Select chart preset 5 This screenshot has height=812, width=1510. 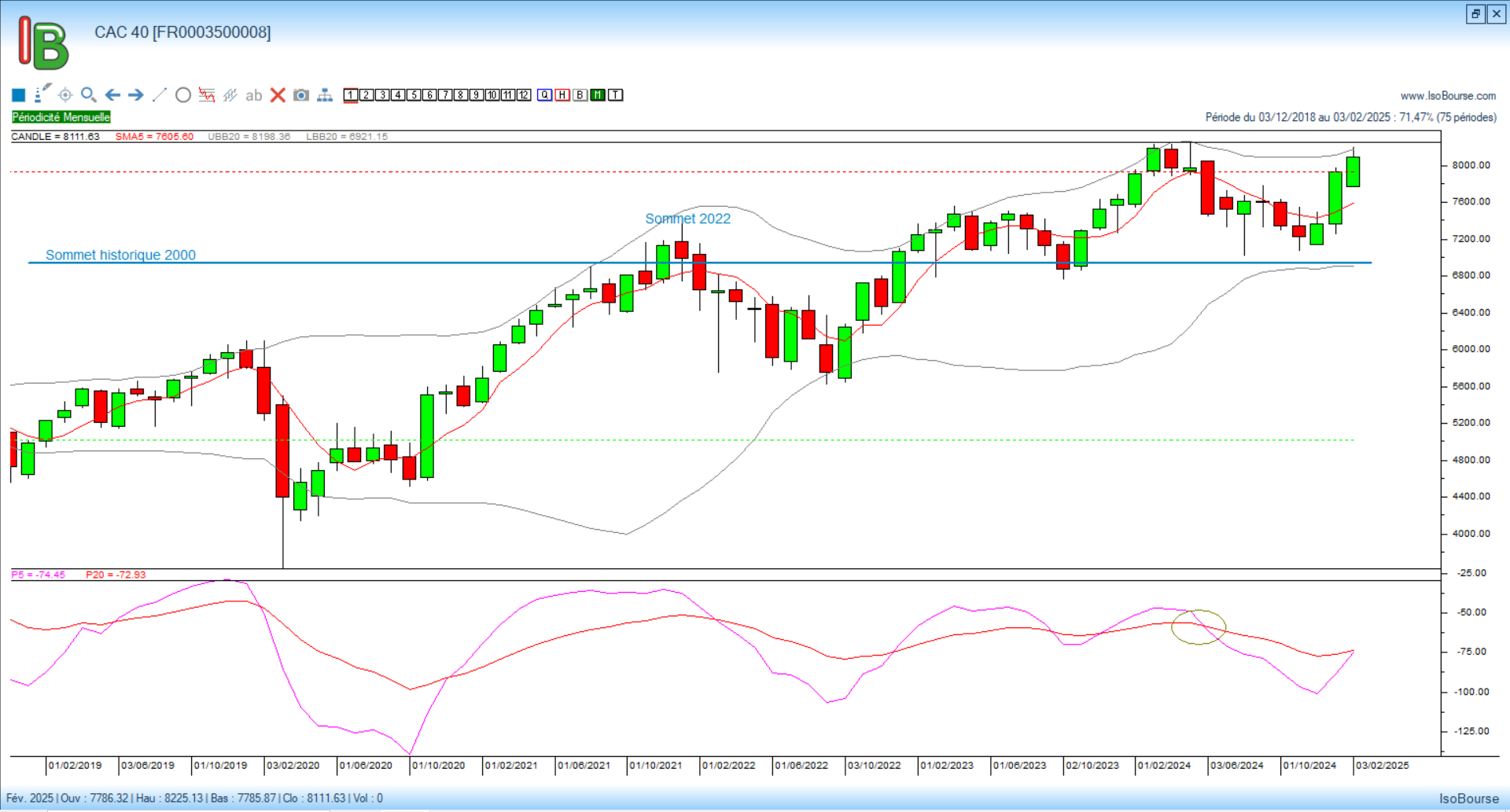[x=414, y=95]
